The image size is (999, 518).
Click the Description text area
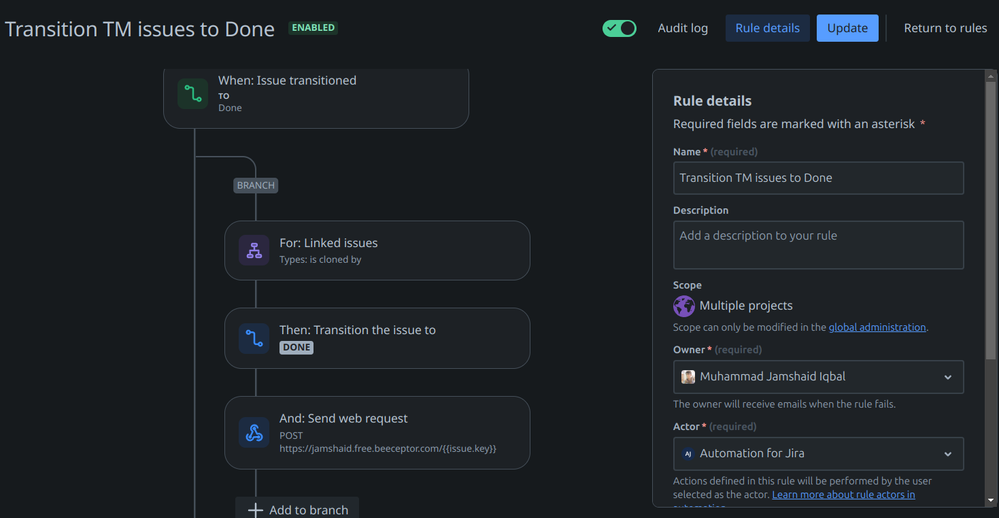click(818, 245)
